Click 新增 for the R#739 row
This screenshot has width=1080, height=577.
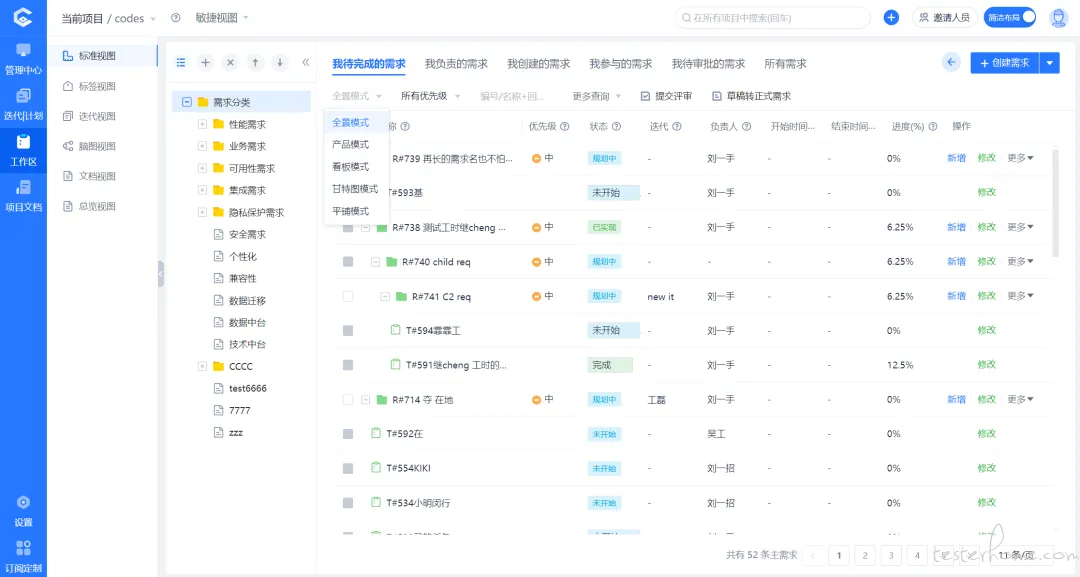point(956,158)
